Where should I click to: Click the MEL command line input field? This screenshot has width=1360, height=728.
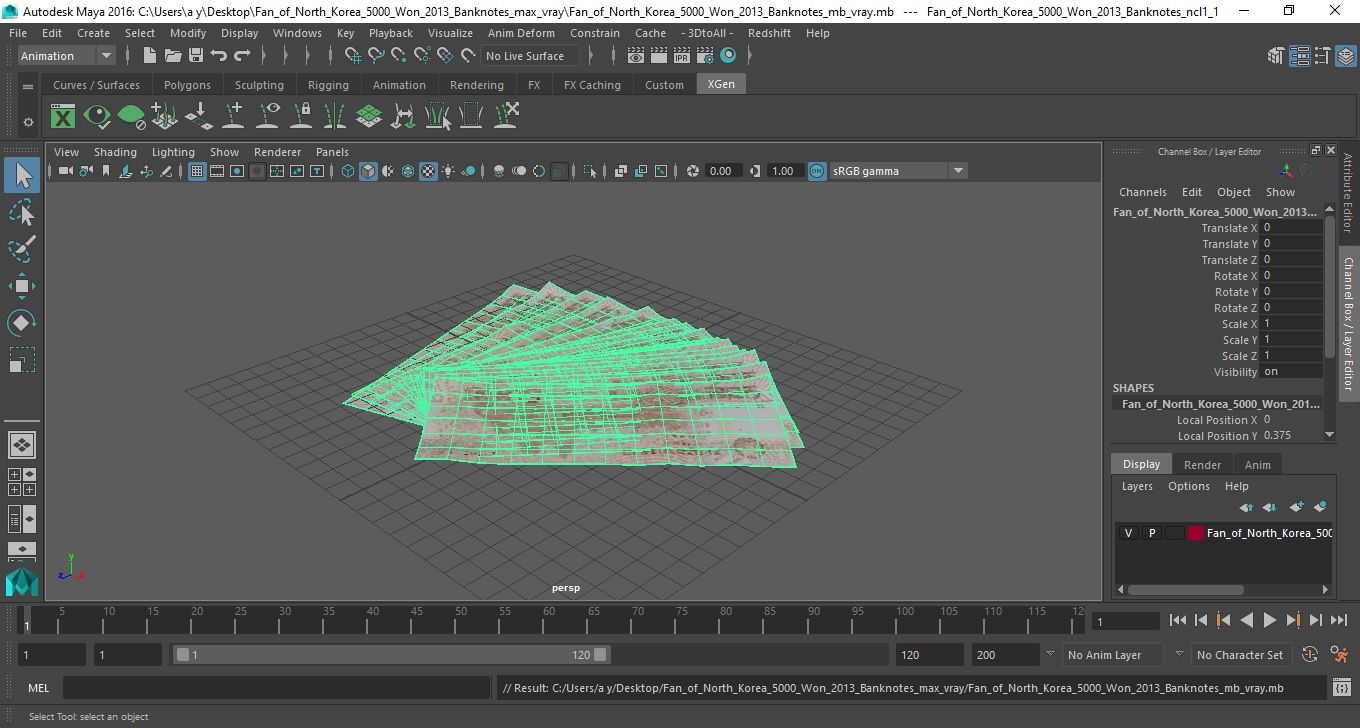coord(276,688)
